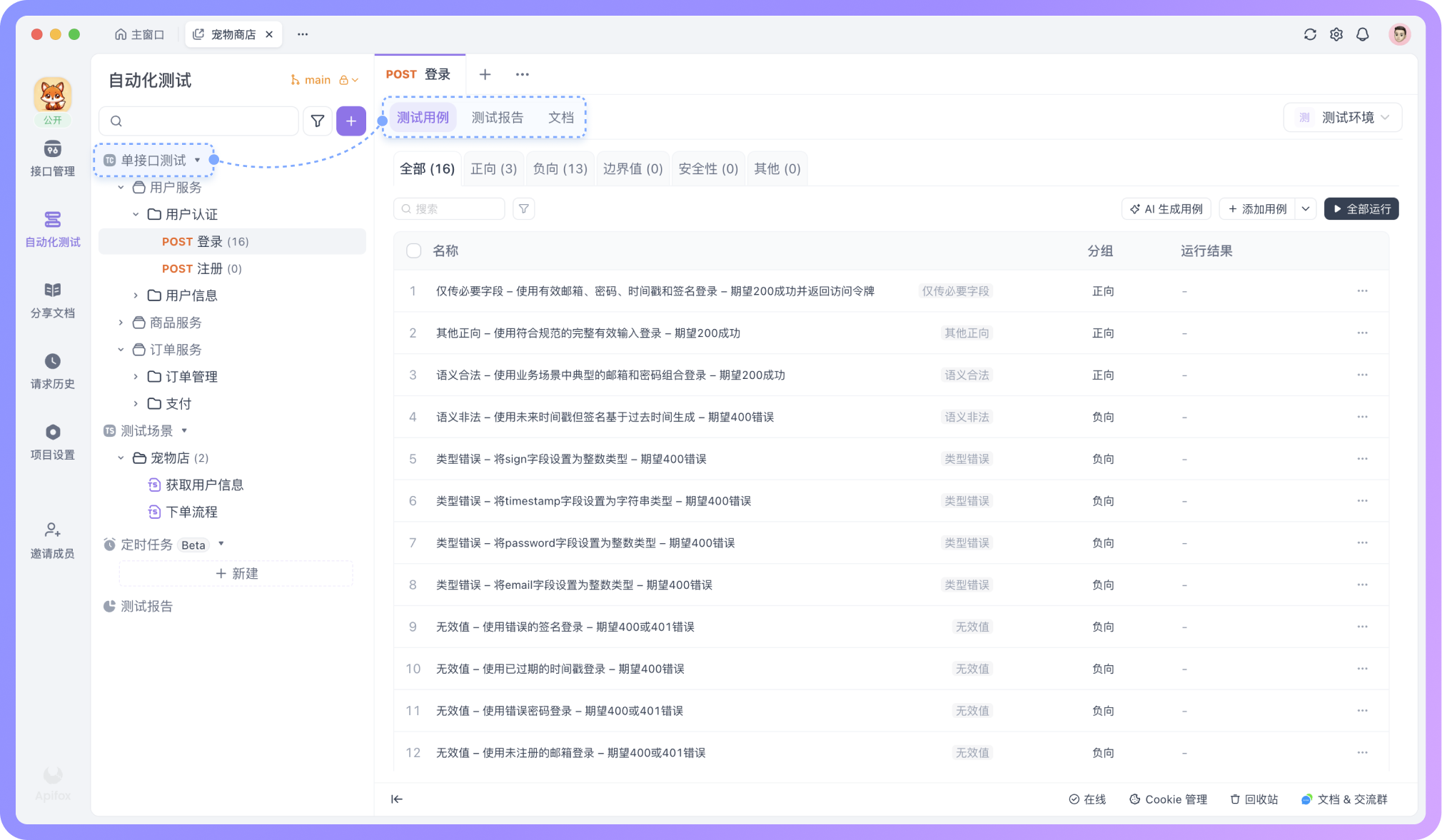
Task: Click the test case search input field
Action: [x=450, y=208]
